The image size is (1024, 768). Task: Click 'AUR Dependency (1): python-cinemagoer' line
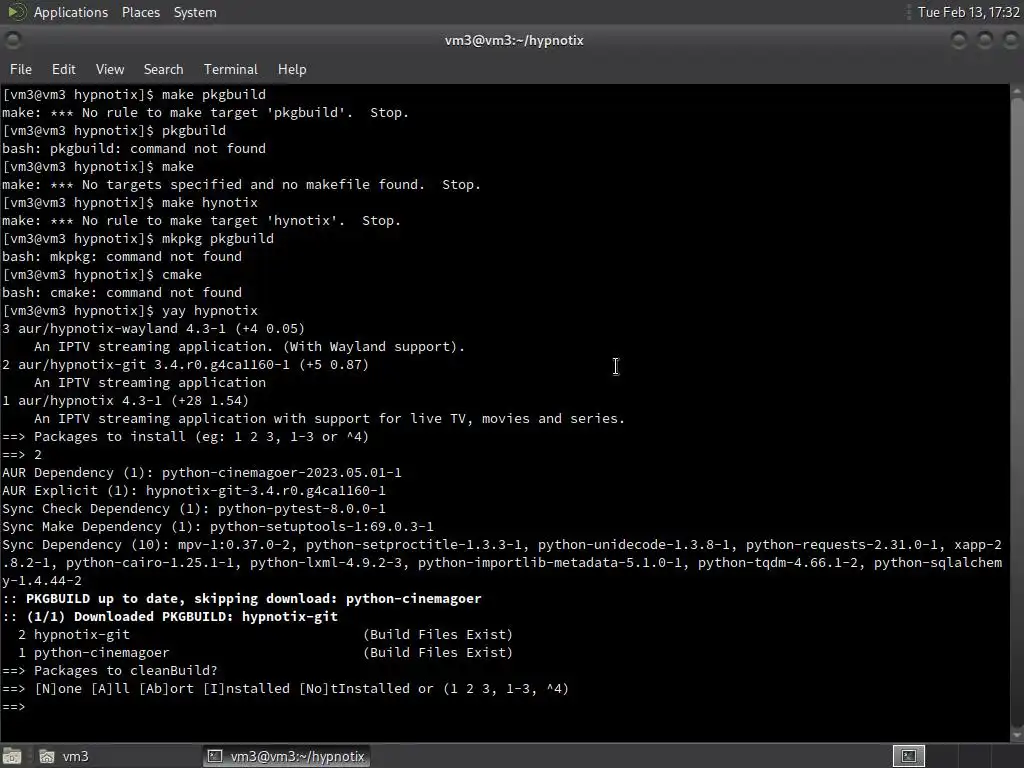tap(202, 472)
